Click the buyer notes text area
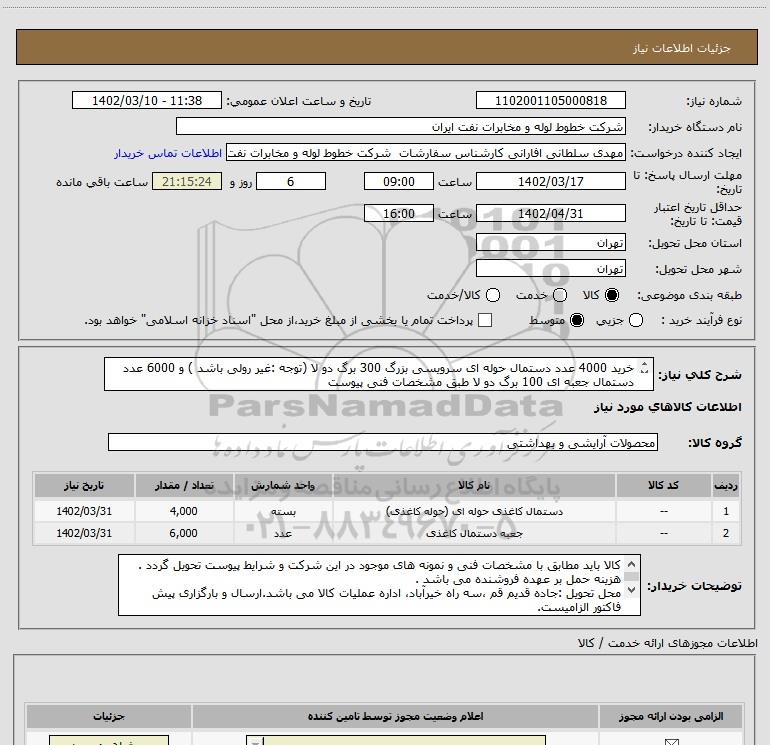The height and width of the screenshot is (745, 770). point(379,585)
